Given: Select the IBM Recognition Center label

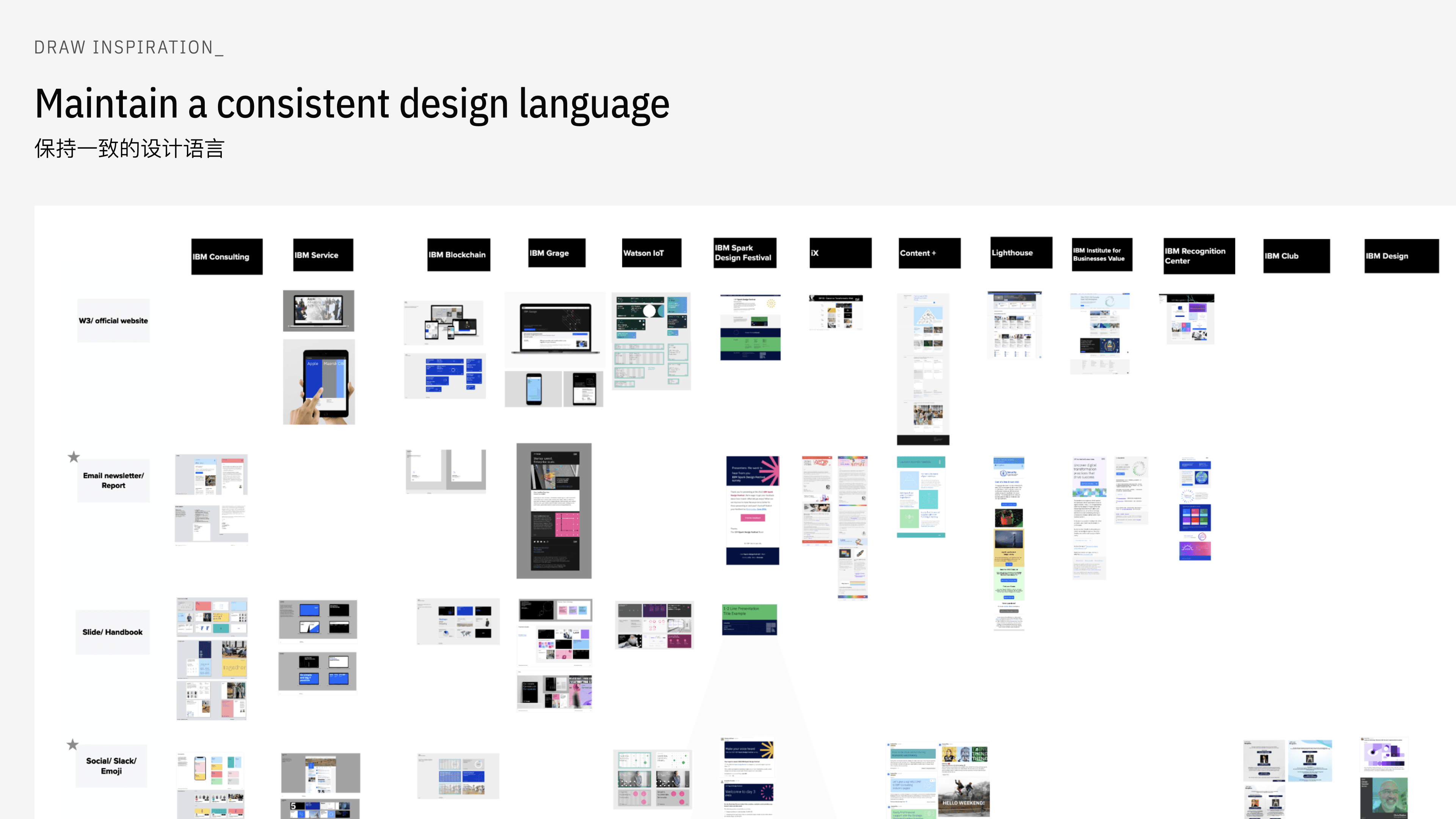Looking at the screenshot, I should coord(1199,256).
